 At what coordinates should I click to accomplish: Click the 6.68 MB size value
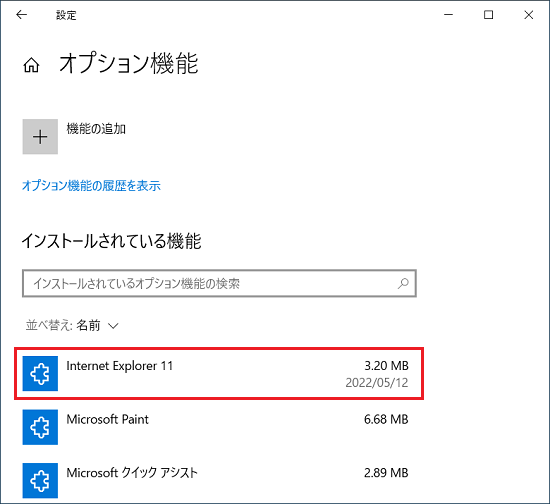386,419
